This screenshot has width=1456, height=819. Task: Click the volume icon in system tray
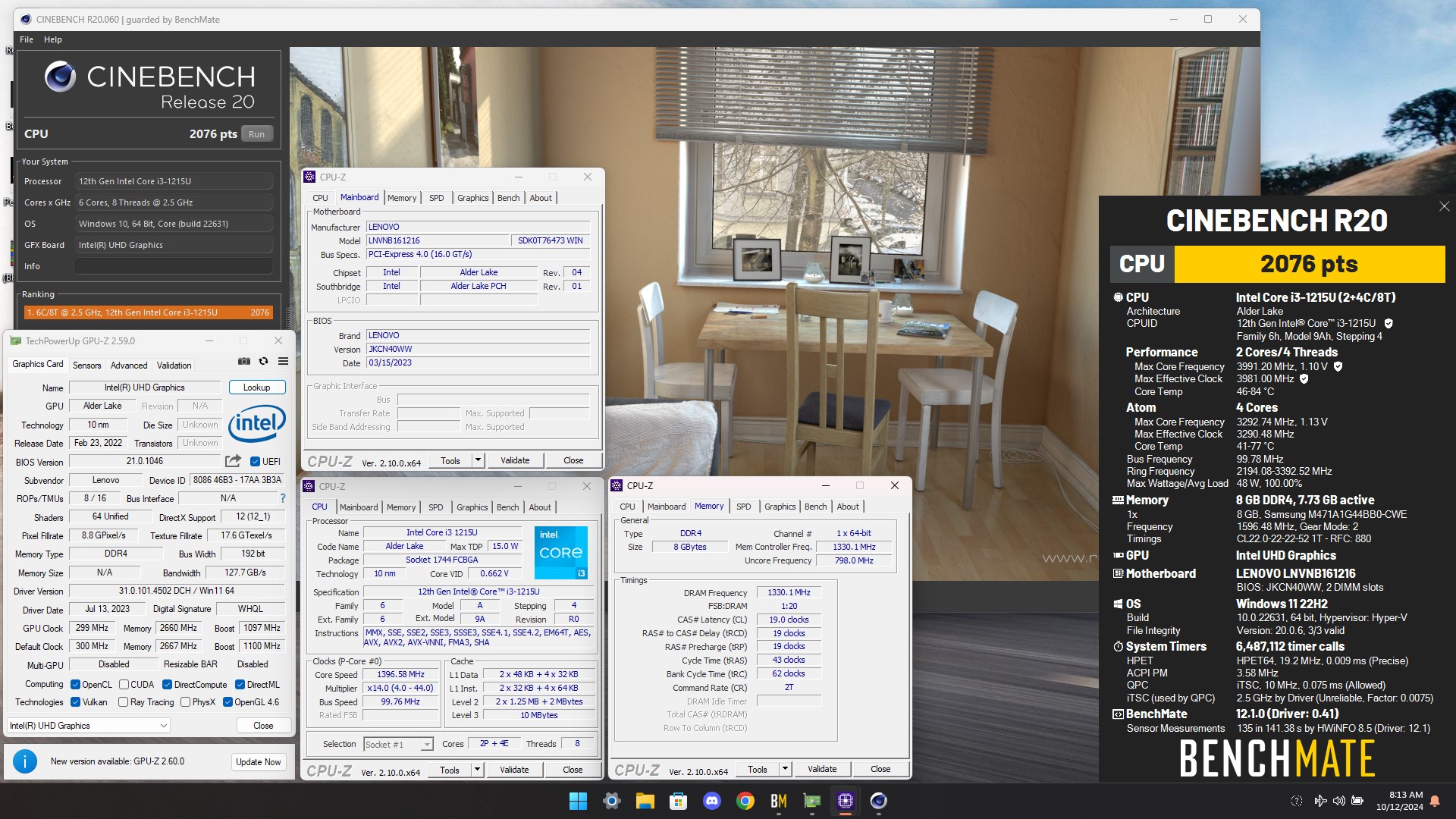click(1339, 801)
